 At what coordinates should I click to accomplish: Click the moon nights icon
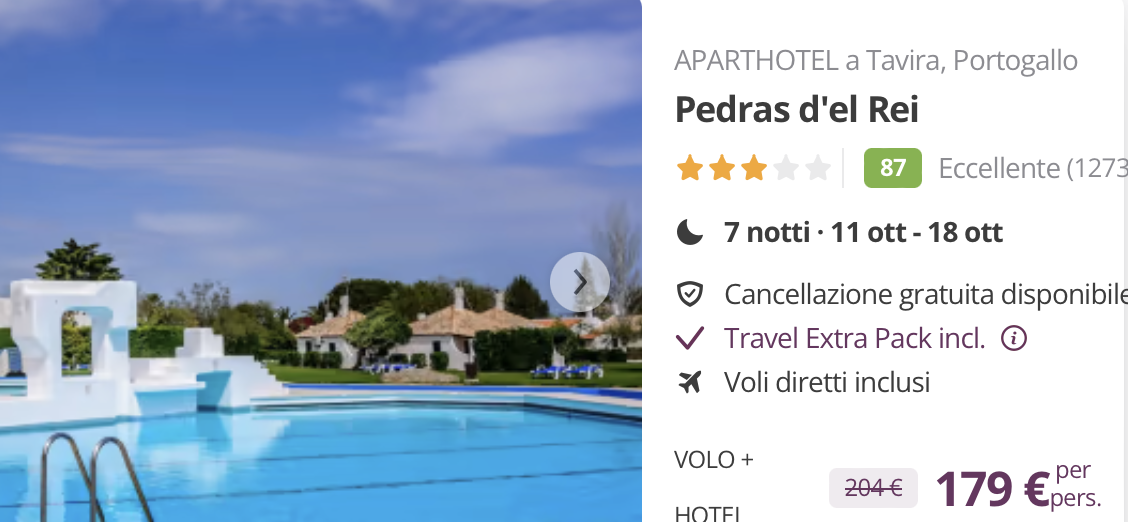690,232
